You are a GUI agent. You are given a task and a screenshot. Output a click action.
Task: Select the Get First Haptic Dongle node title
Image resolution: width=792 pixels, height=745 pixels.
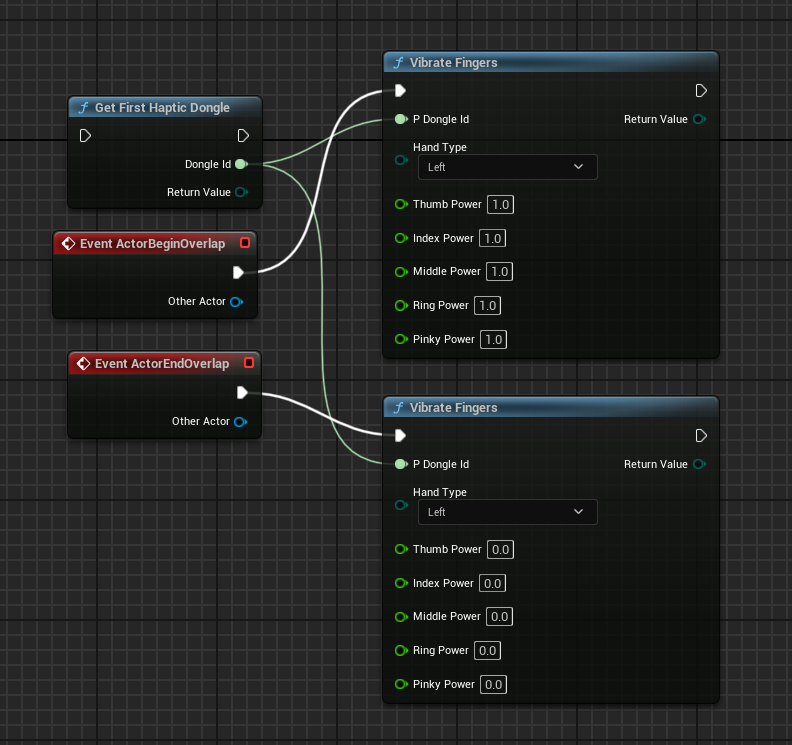(162, 107)
